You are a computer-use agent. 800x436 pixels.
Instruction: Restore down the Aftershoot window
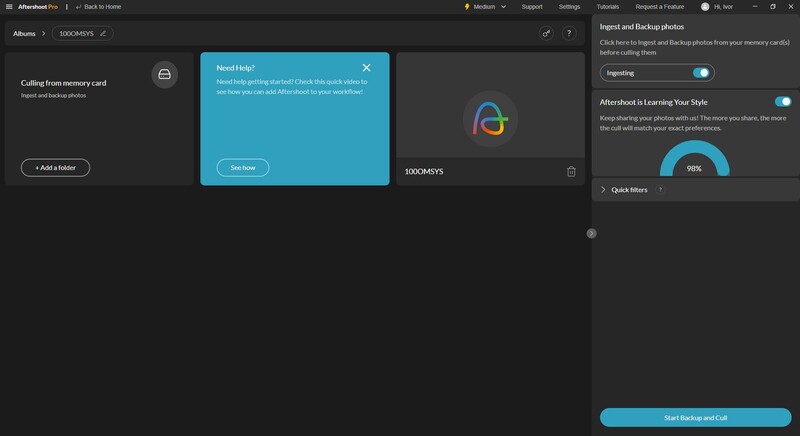pos(772,7)
